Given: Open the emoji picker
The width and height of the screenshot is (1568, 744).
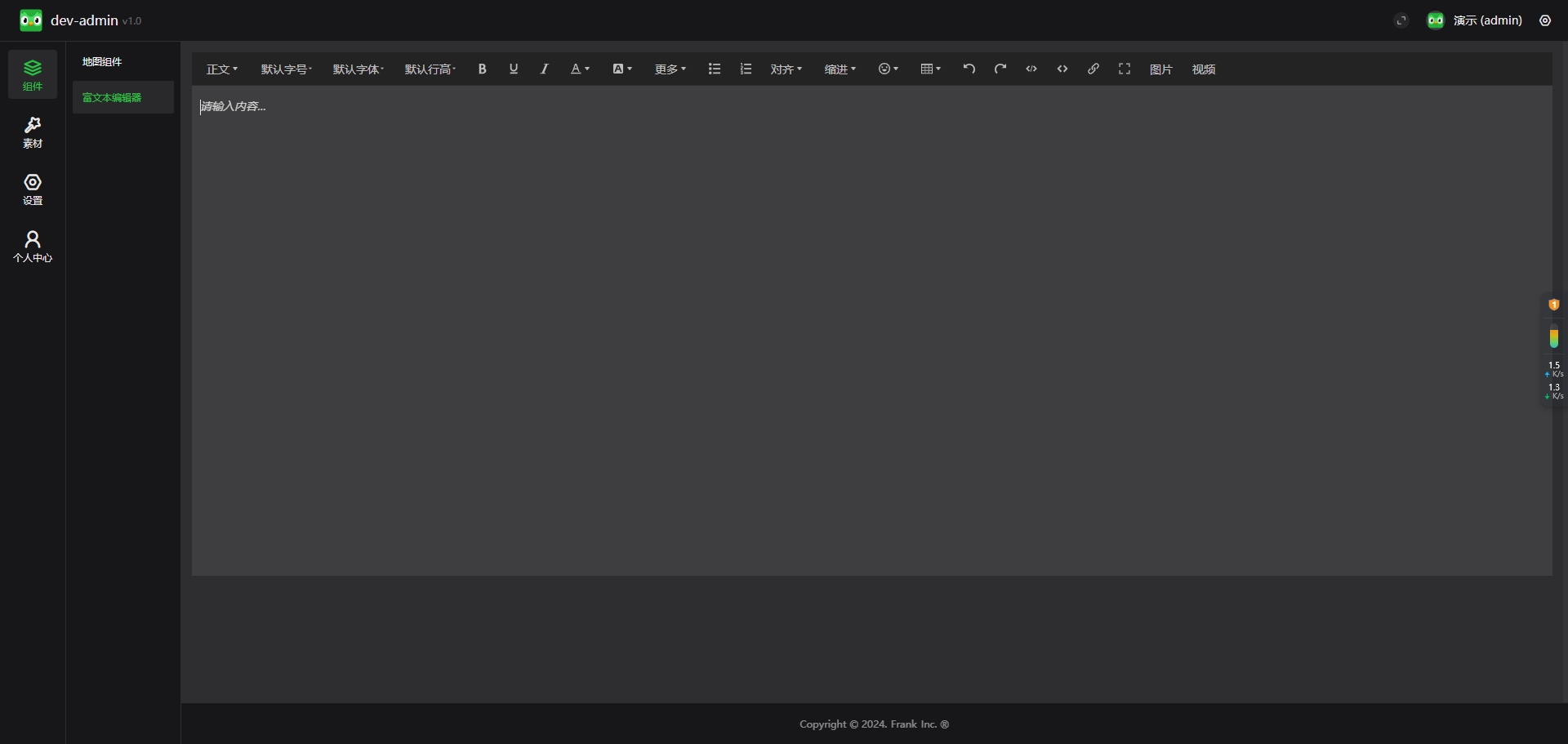Looking at the screenshot, I should 889,69.
